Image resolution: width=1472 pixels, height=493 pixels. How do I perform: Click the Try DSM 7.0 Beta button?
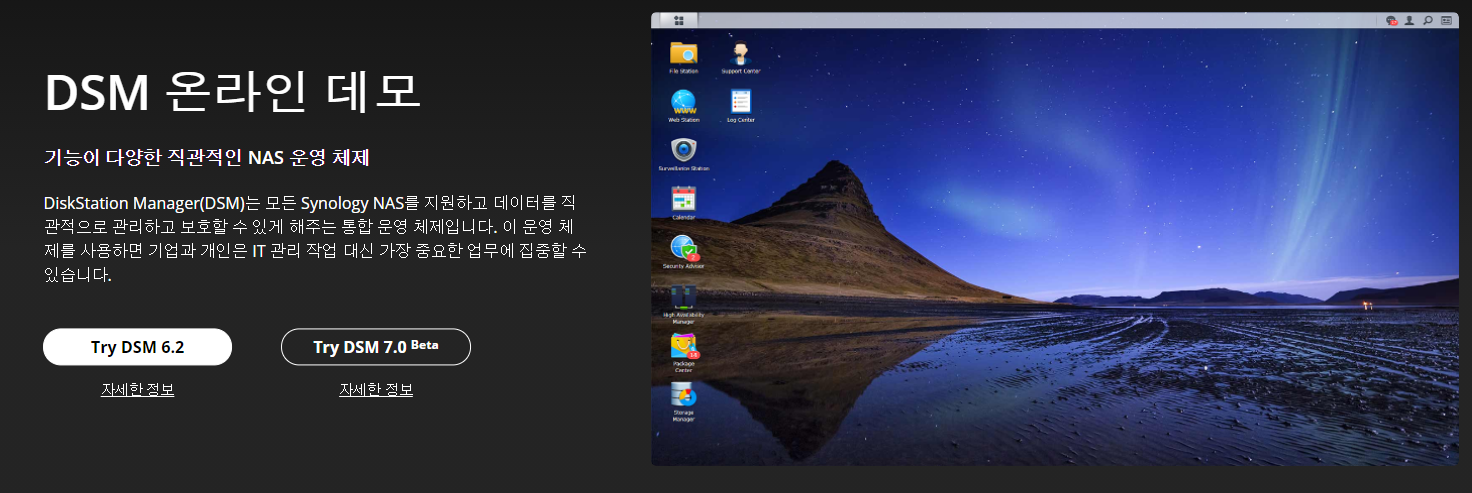click(376, 347)
